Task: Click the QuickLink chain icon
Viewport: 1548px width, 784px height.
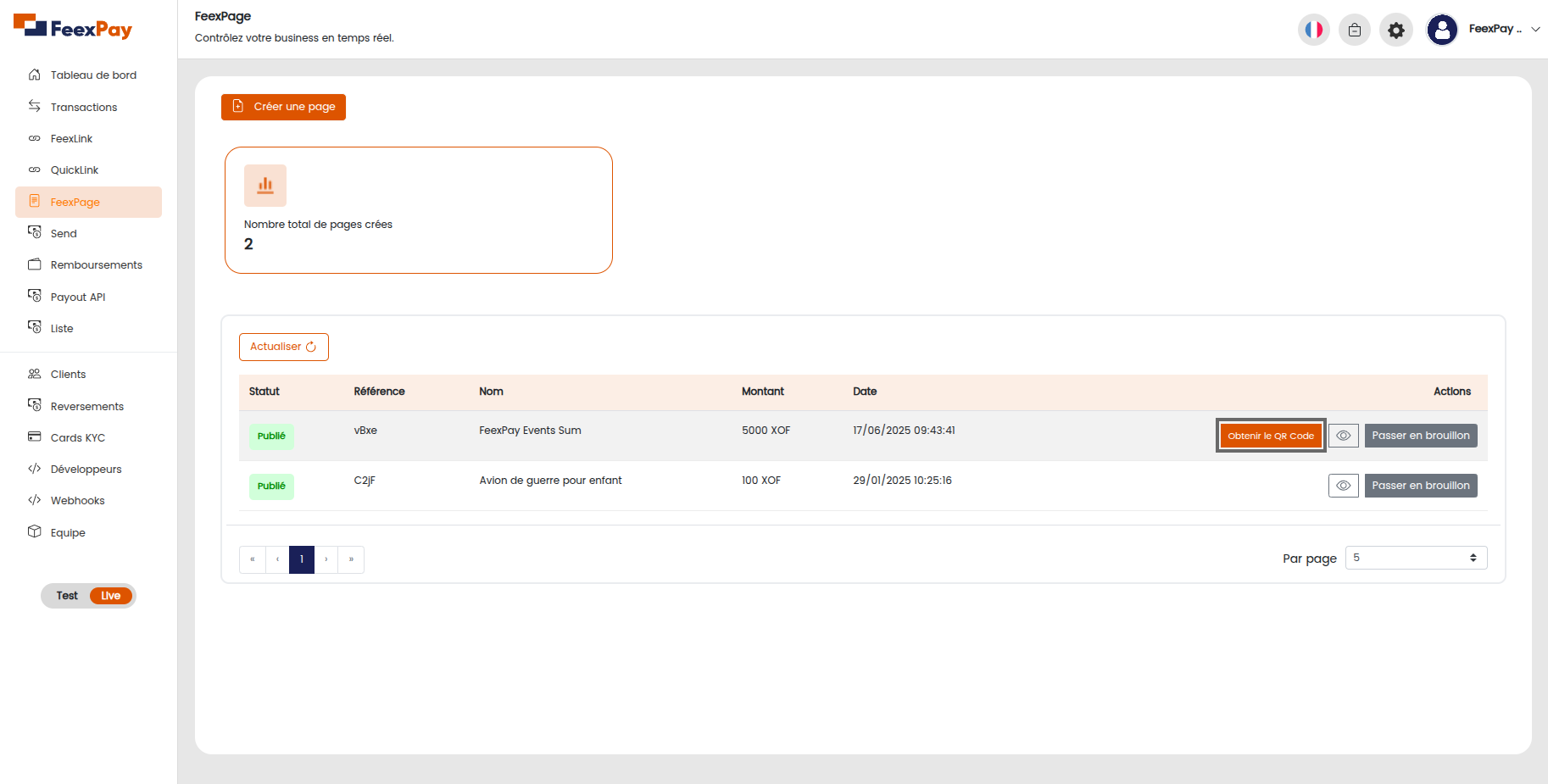Action: (x=35, y=170)
